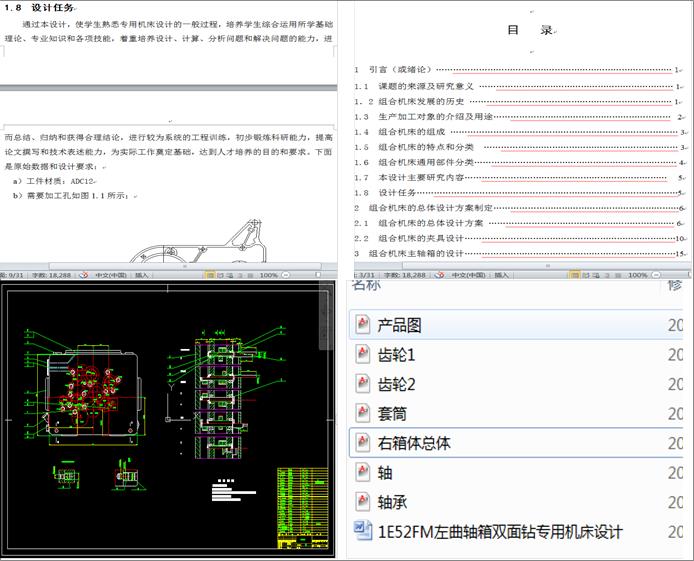Viewport: 694px width, 561px height.
Task: Switch to Print Layout view in page 9/31 window
Action: pyautogui.click(x=211, y=275)
